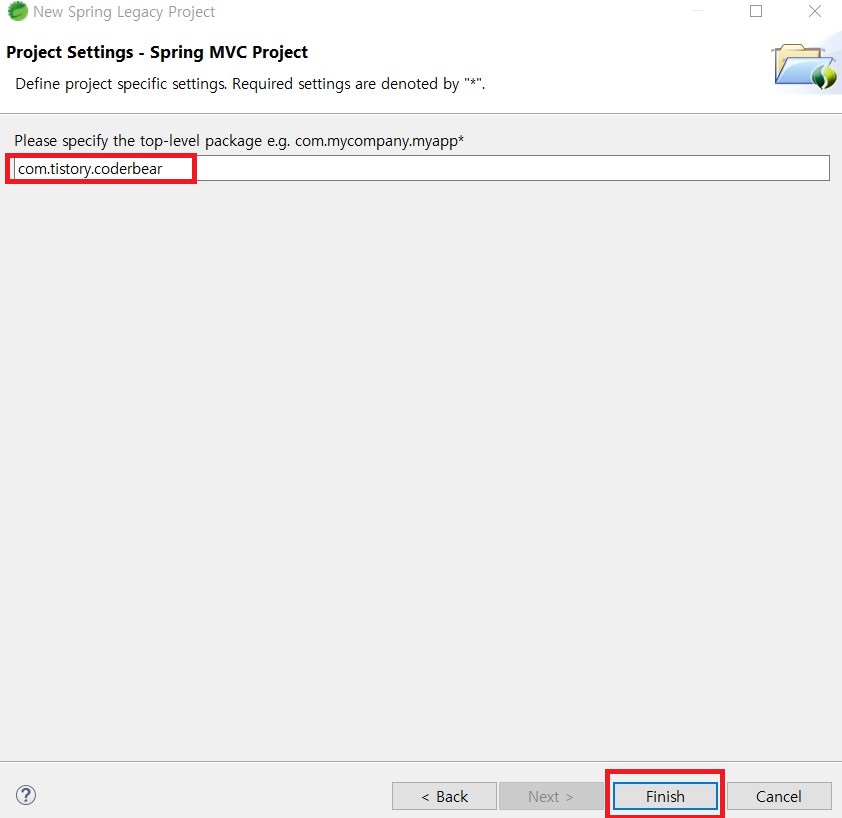
Task: Click the 'Define project specific settings' description text
Action: click(x=250, y=84)
